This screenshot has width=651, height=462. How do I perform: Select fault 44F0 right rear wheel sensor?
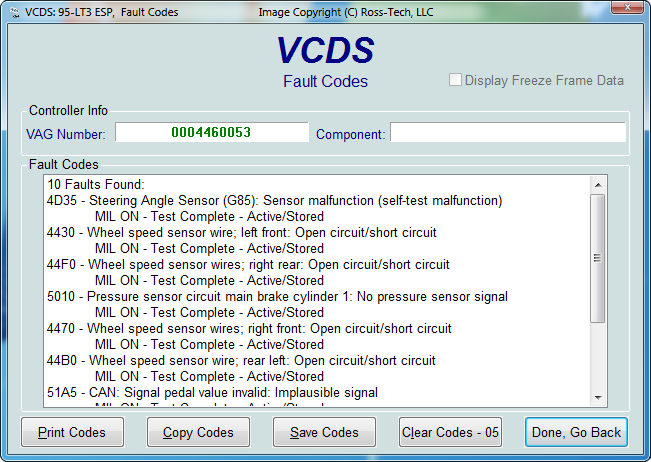tap(248, 264)
